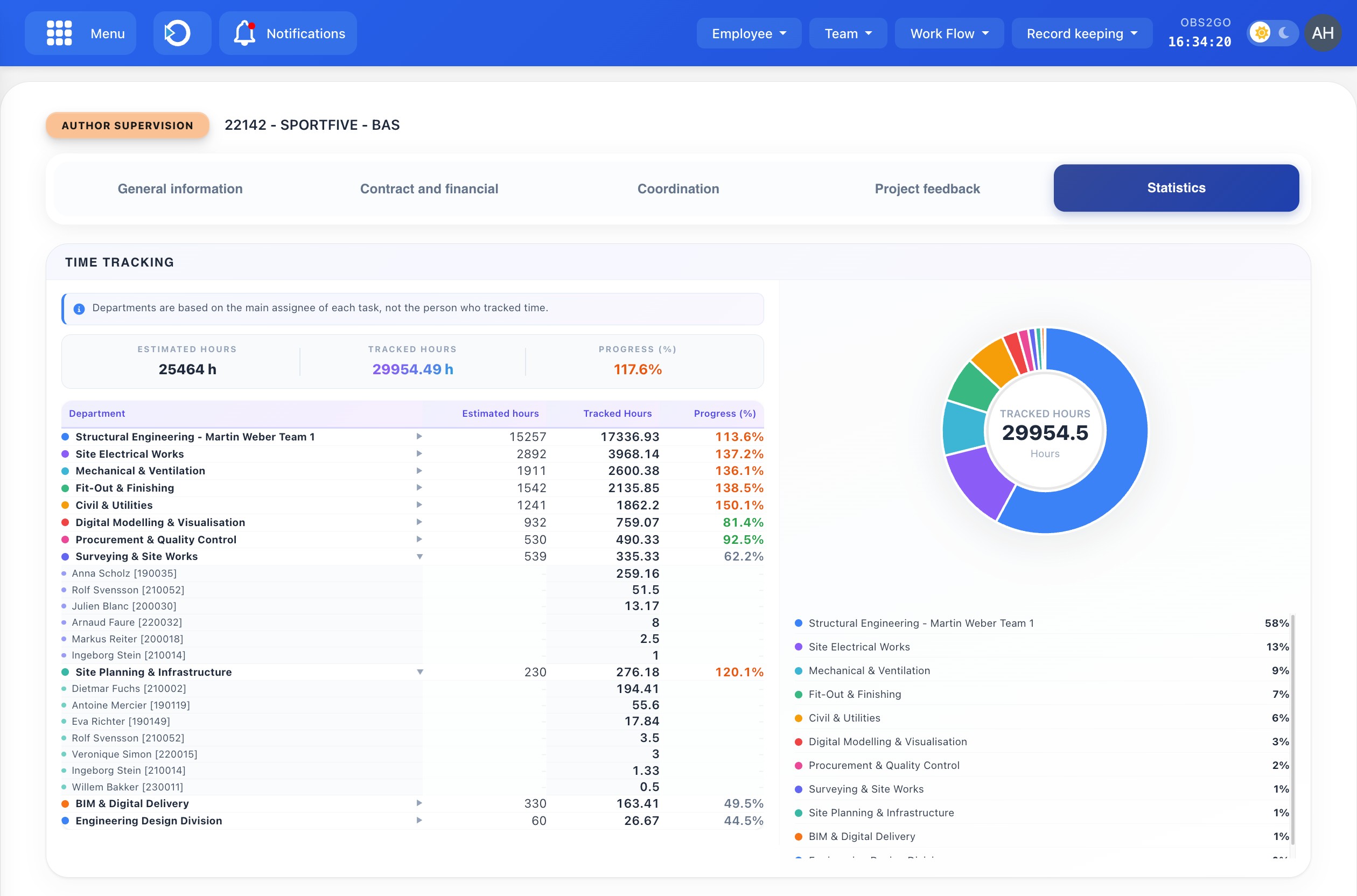Open the Employee dropdown
Viewport: 1357px width, 896px height.
tap(749, 32)
